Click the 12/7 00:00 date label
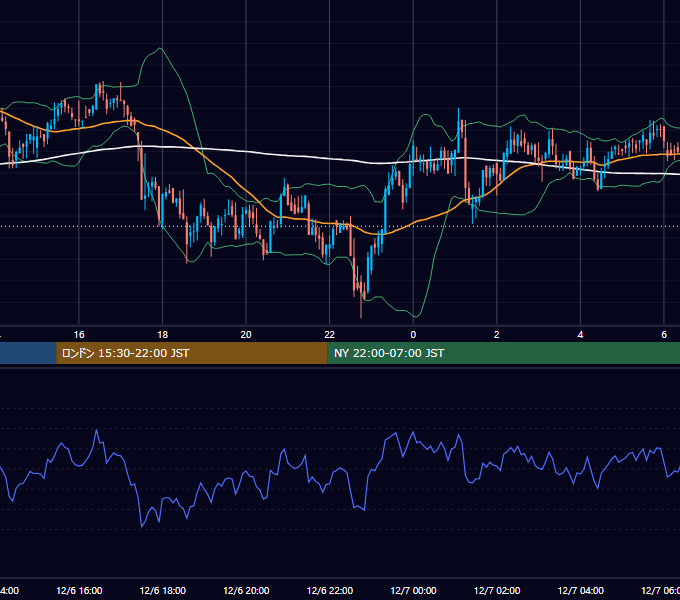 [x=413, y=590]
